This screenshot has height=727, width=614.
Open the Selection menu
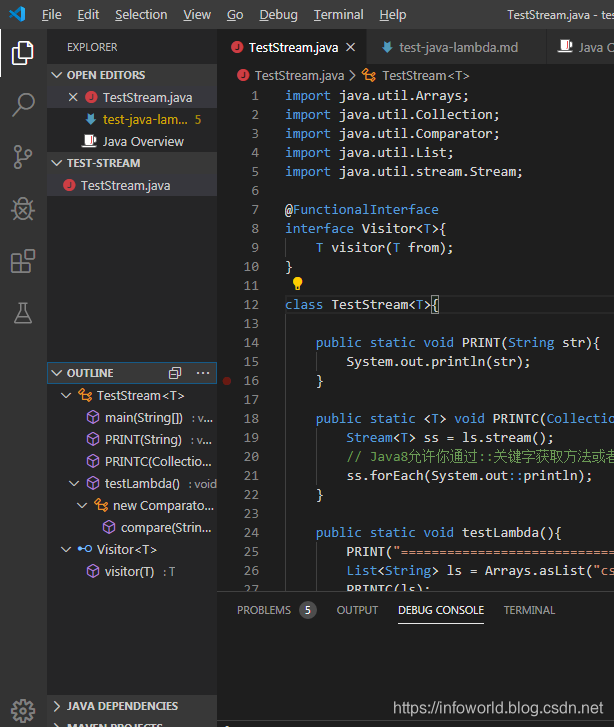(141, 15)
